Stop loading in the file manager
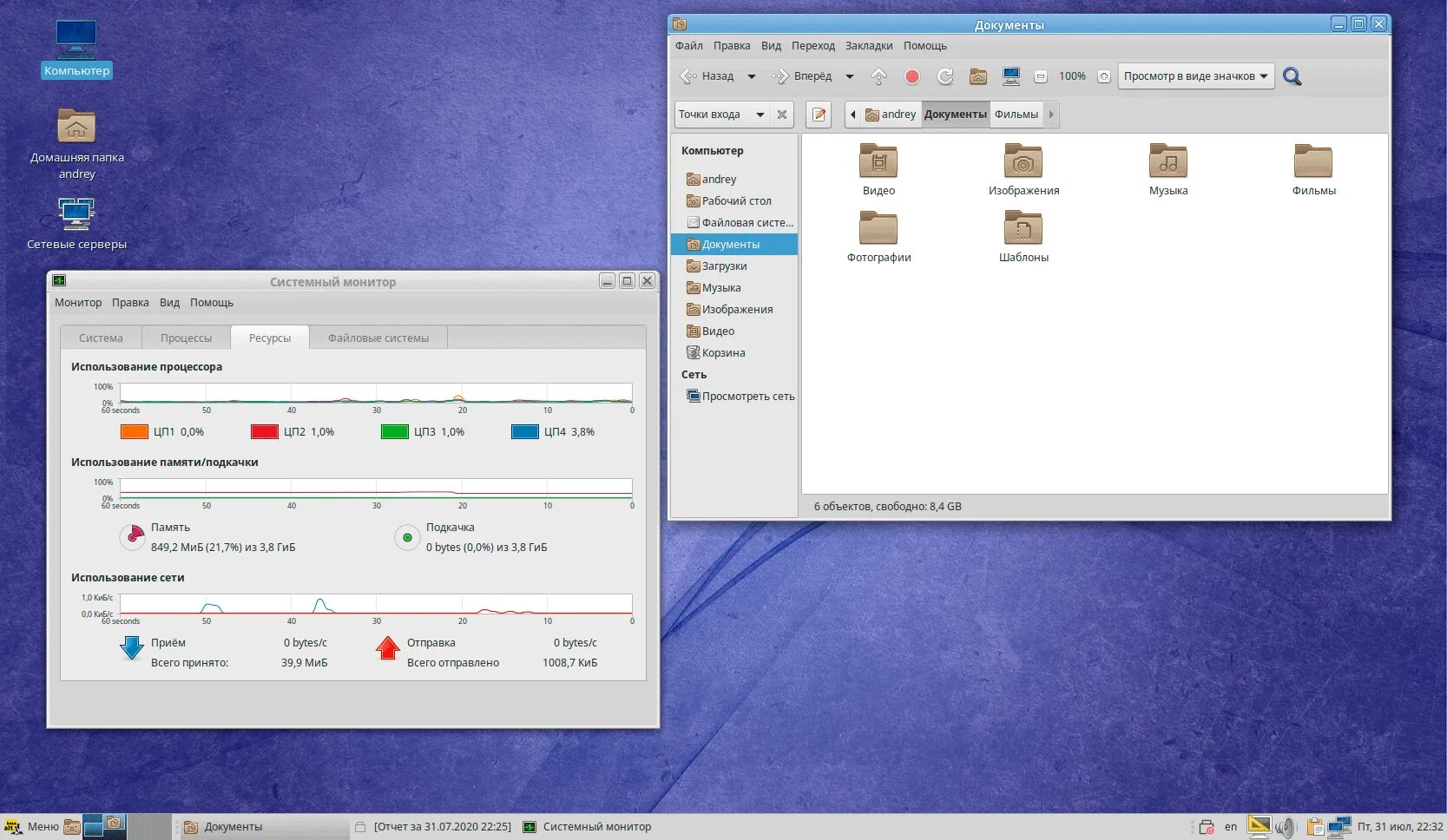The width and height of the screenshot is (1447, 840). tap(912, 76)
